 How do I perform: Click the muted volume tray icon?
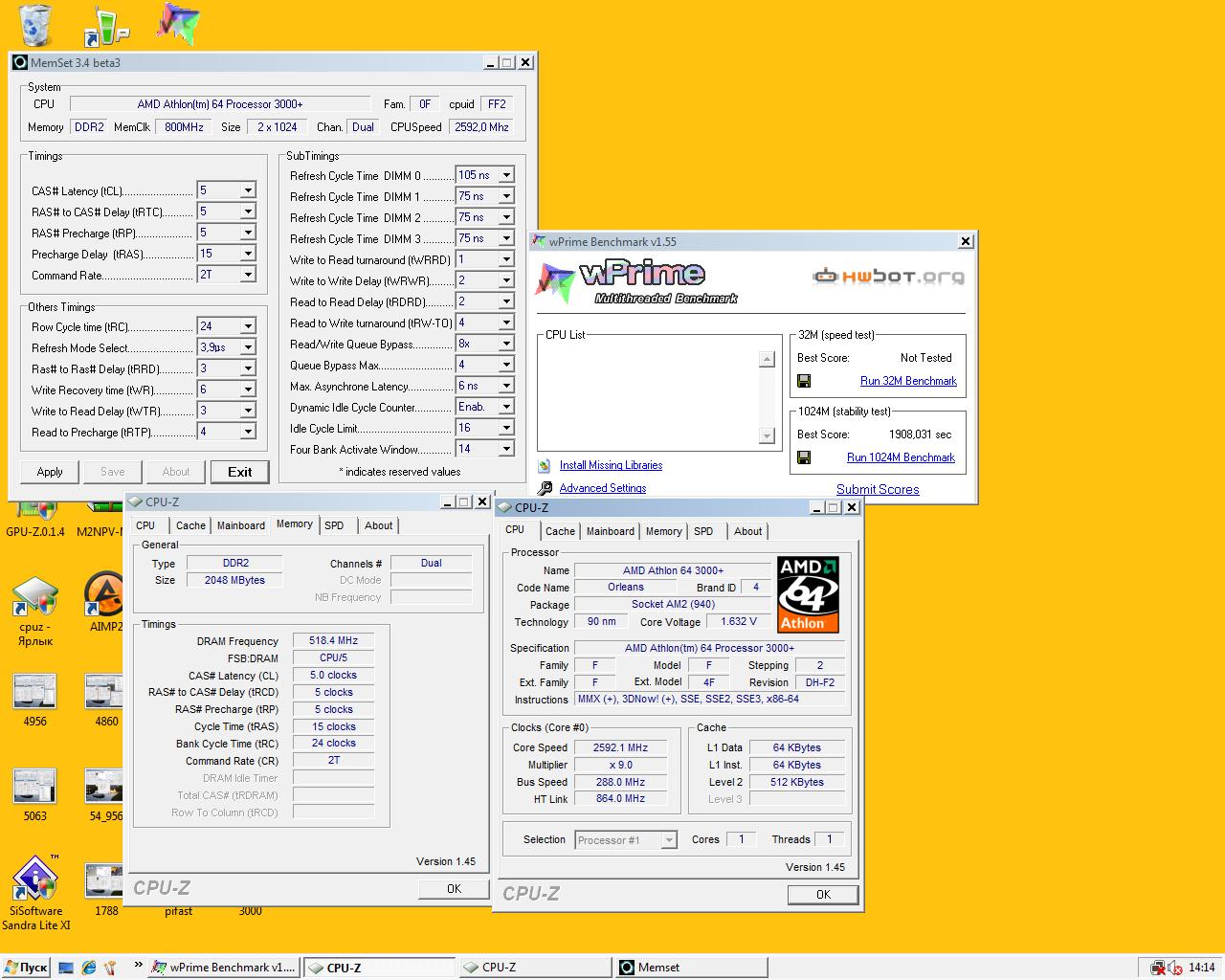[1174, 968]
